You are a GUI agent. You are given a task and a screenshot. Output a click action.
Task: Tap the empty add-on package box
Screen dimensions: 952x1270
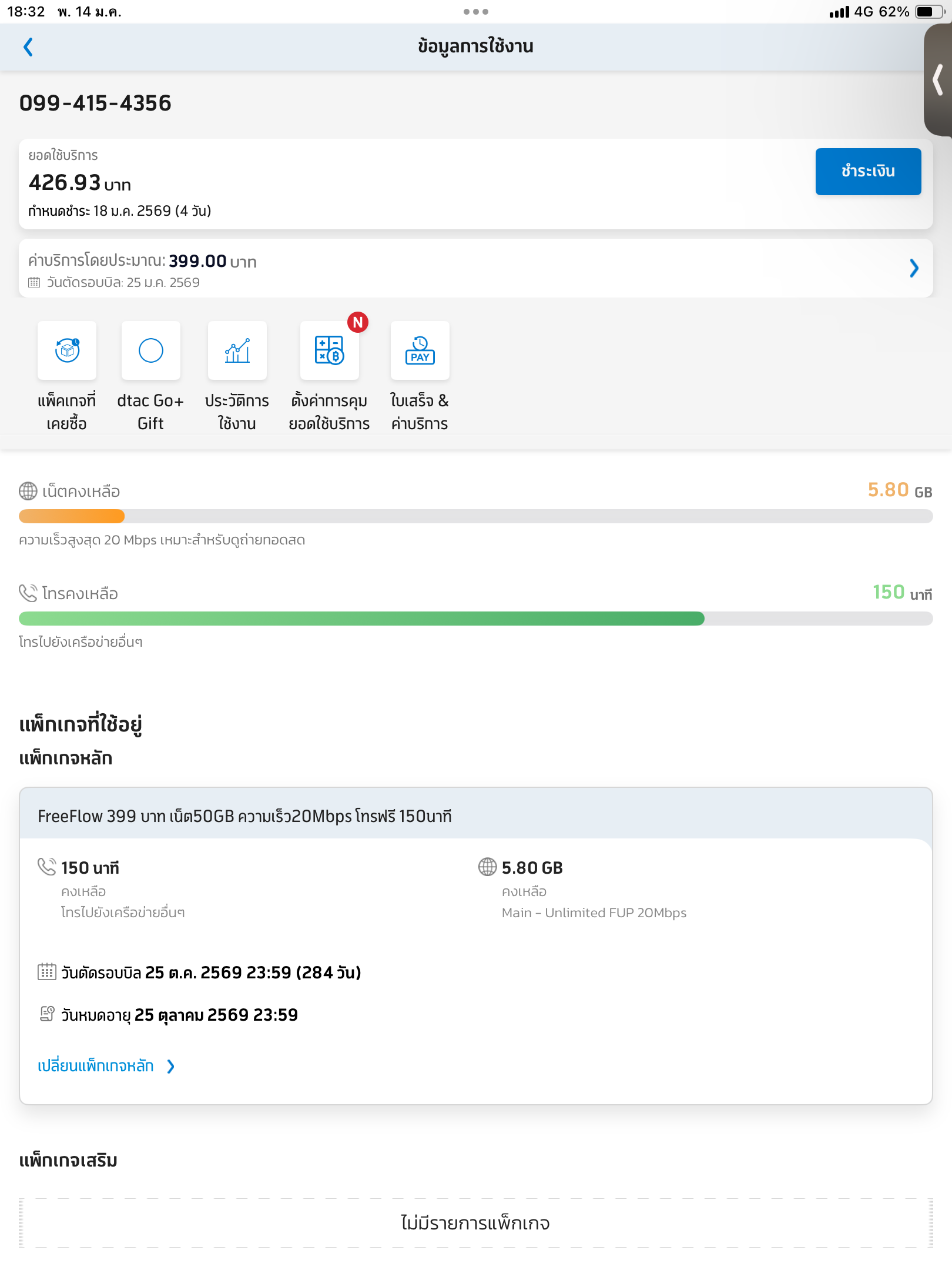(x=476, y=1223)
